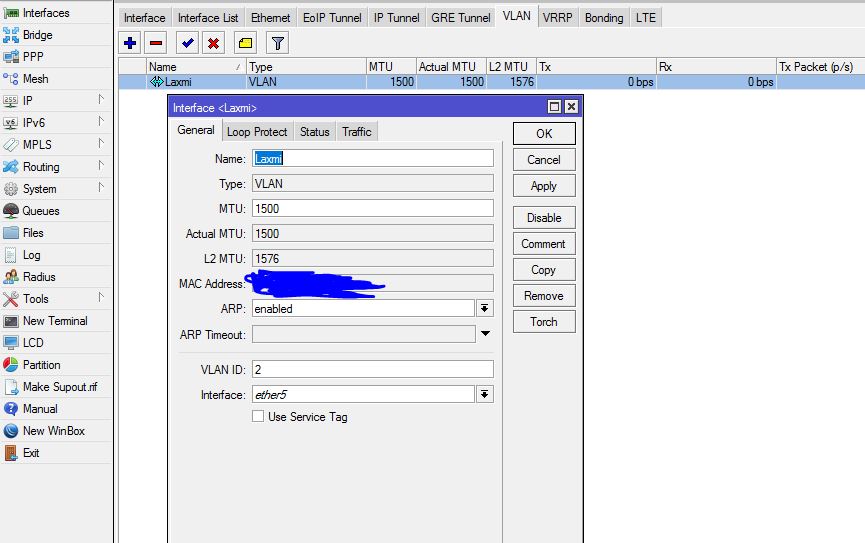The width and height of the screenshot is (865, 543).
Task: Expand the IPv6 submenu arrow
Action: pos(101,121)
